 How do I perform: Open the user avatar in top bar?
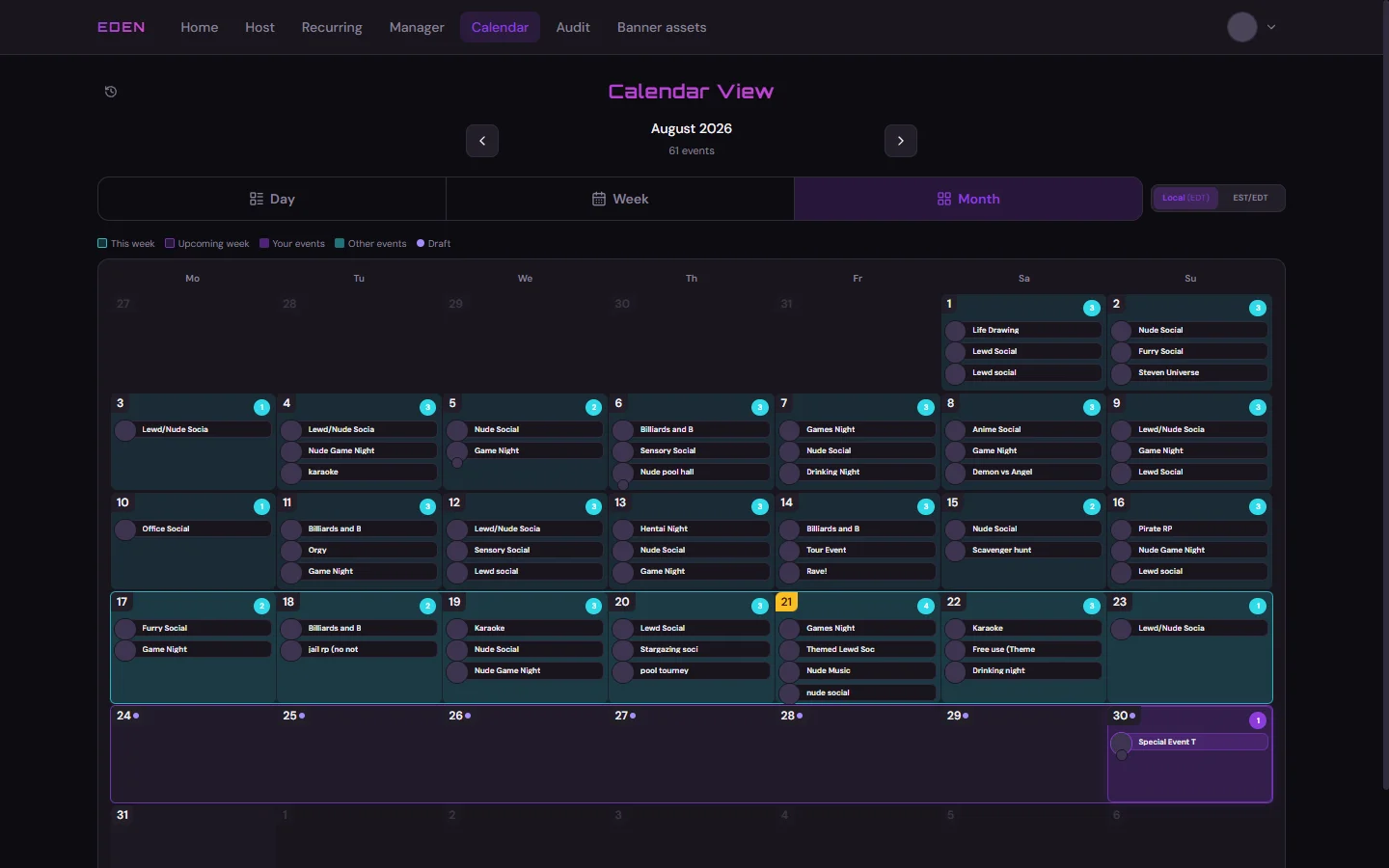coord(1242,27)
